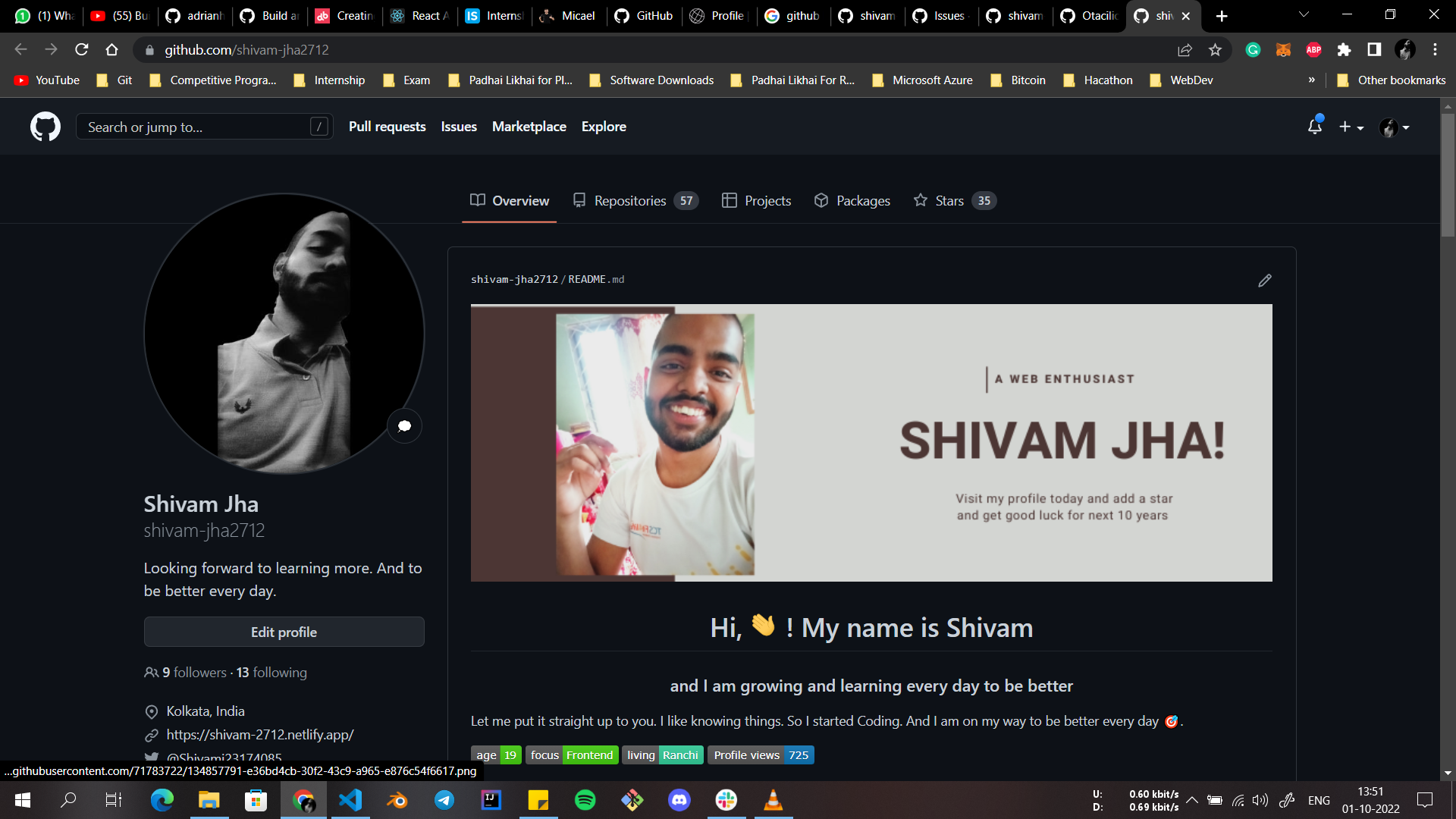Screen dimensions: 1456x819
Task: Toggle the bookmark star for this page
Action: pyautogui.click(x=1216, y=50)
